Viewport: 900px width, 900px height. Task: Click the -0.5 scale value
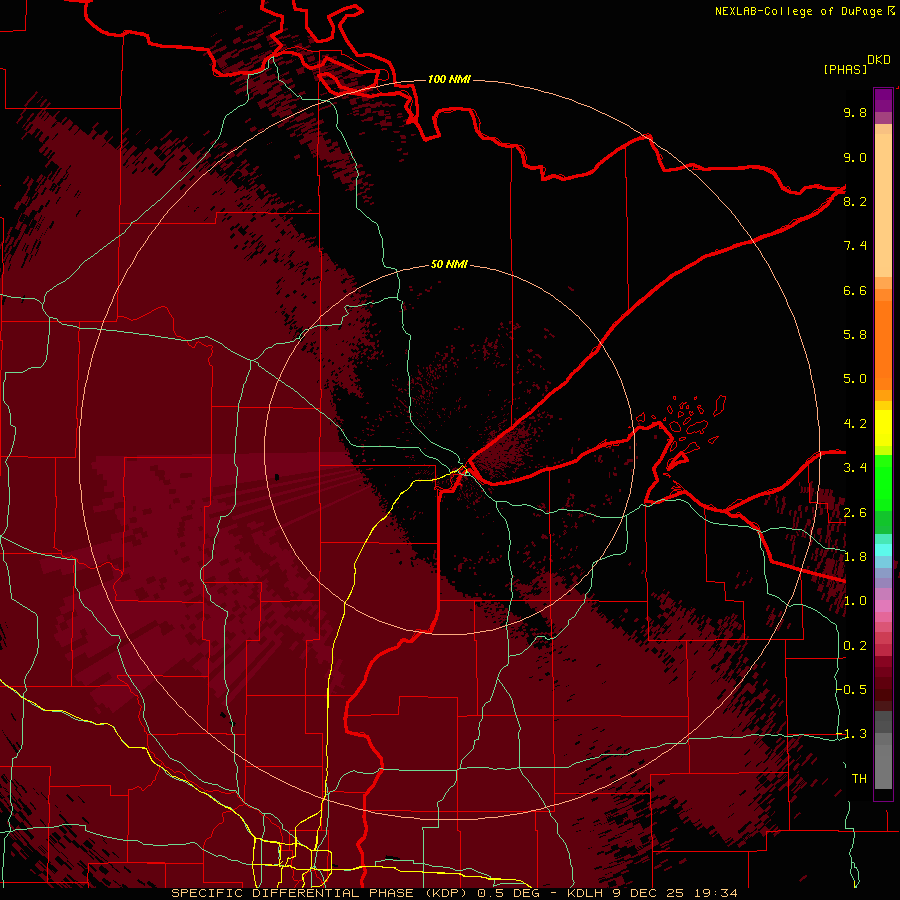click(852, 689)
